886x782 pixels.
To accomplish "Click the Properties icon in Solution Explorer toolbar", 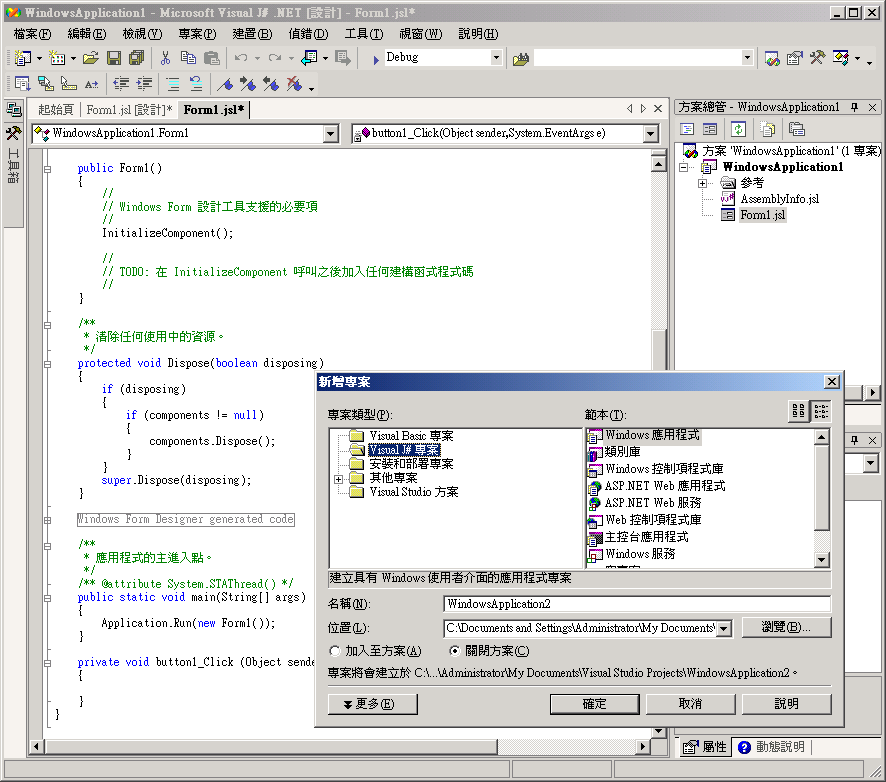I will click(x=797, y=129).
